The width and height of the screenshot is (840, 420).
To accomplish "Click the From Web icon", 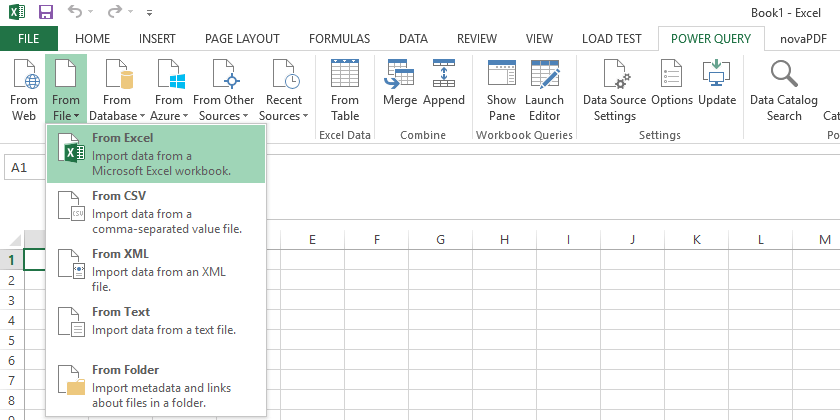I will [x=24, y=89].
